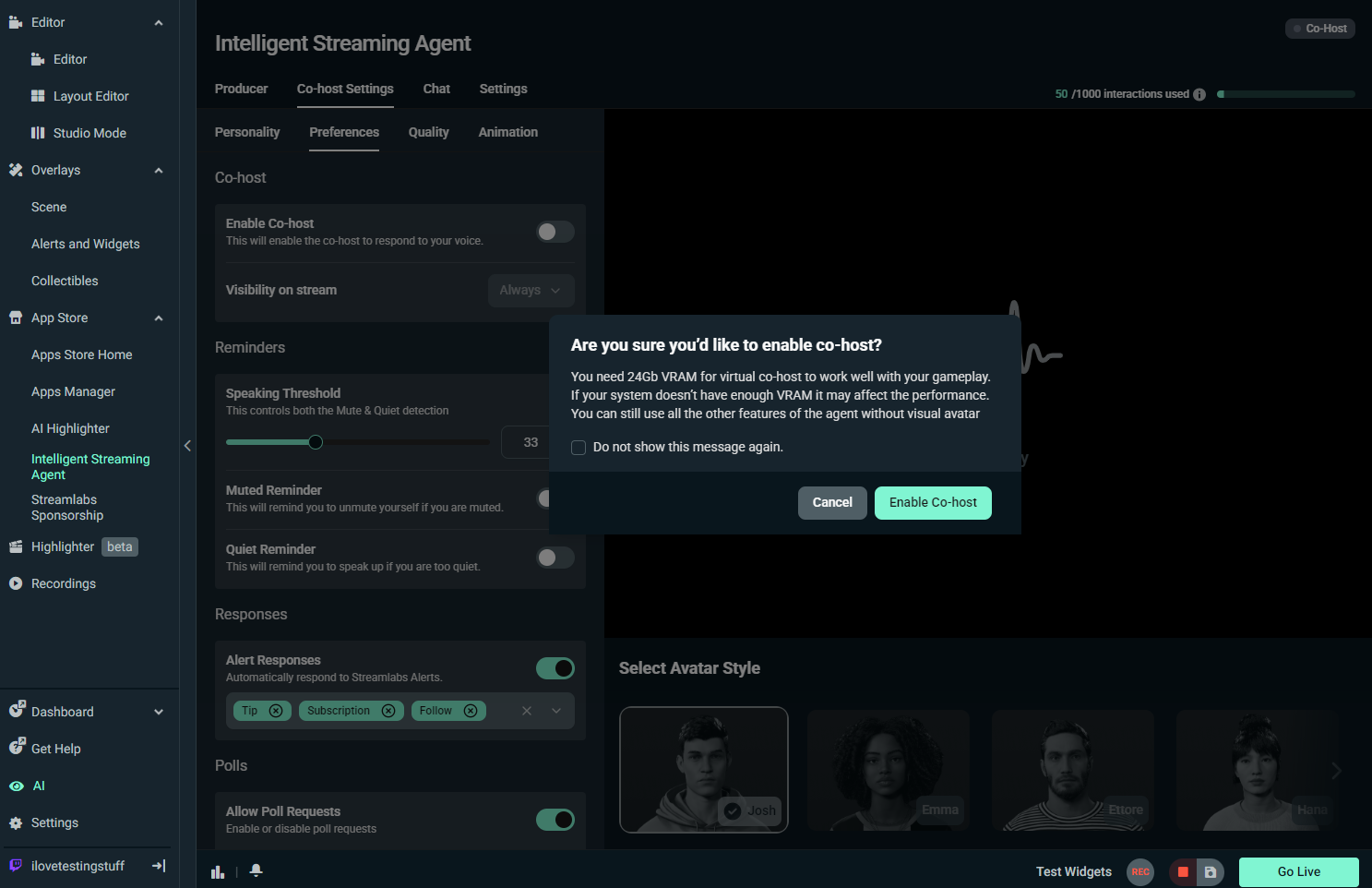Start recording with the REC button
This screenshot has height=888, width=1372.
pos(1139,871)
